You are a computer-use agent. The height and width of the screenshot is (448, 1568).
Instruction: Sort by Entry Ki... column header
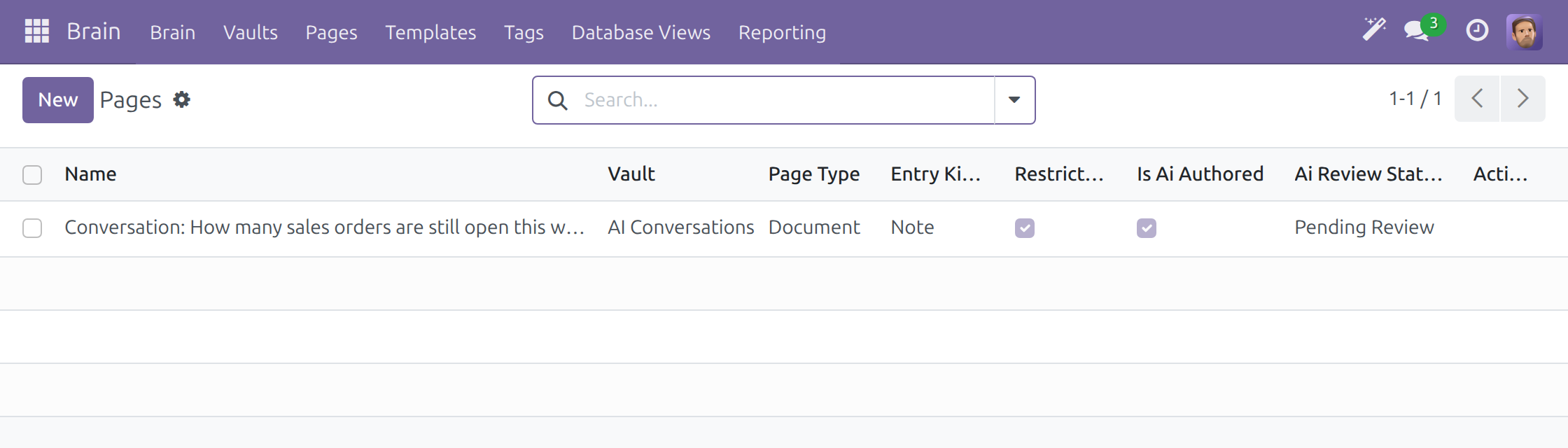[x=935, y=174]
